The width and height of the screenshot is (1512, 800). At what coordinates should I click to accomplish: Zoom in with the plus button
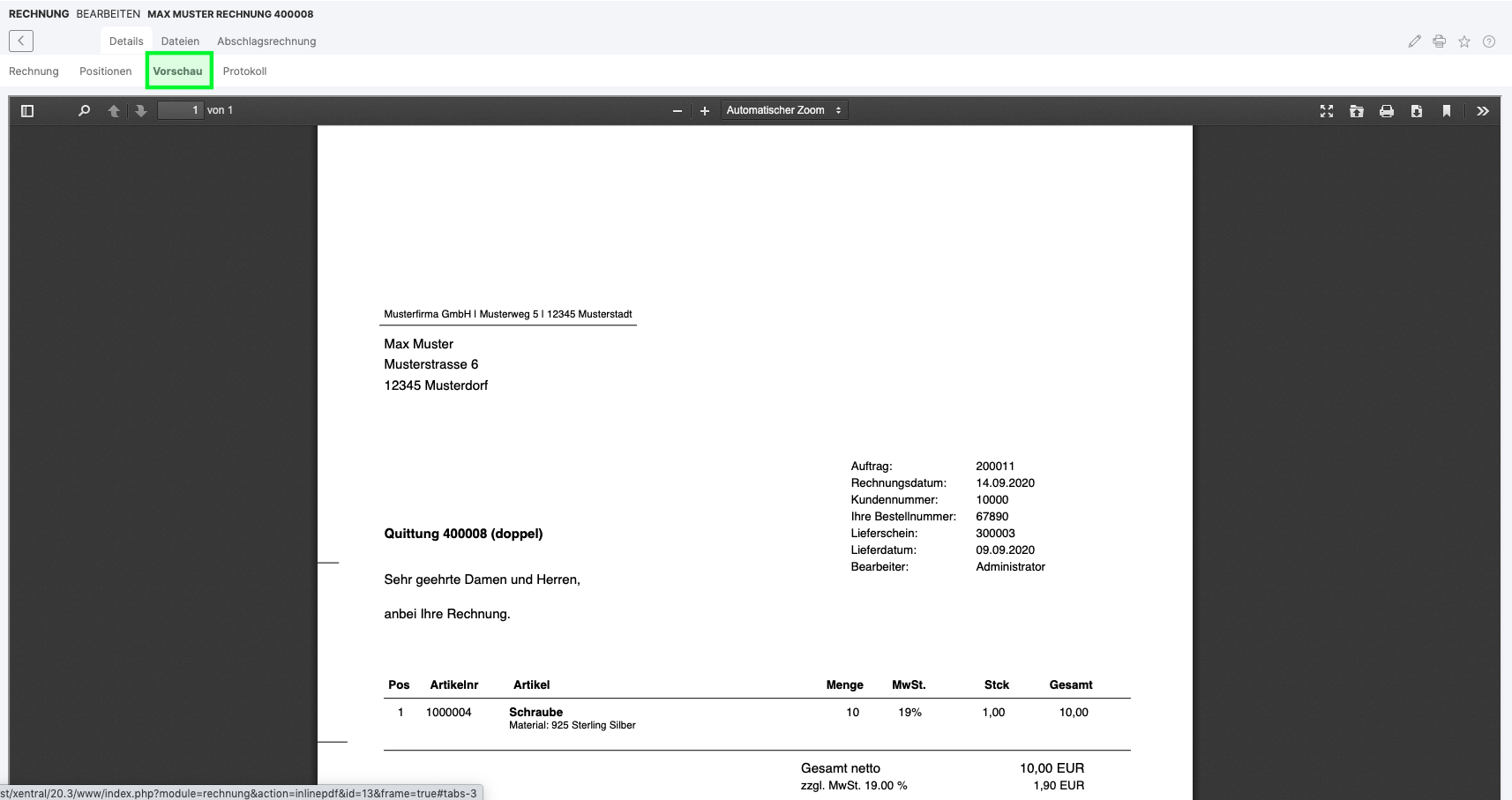[705, 111]
